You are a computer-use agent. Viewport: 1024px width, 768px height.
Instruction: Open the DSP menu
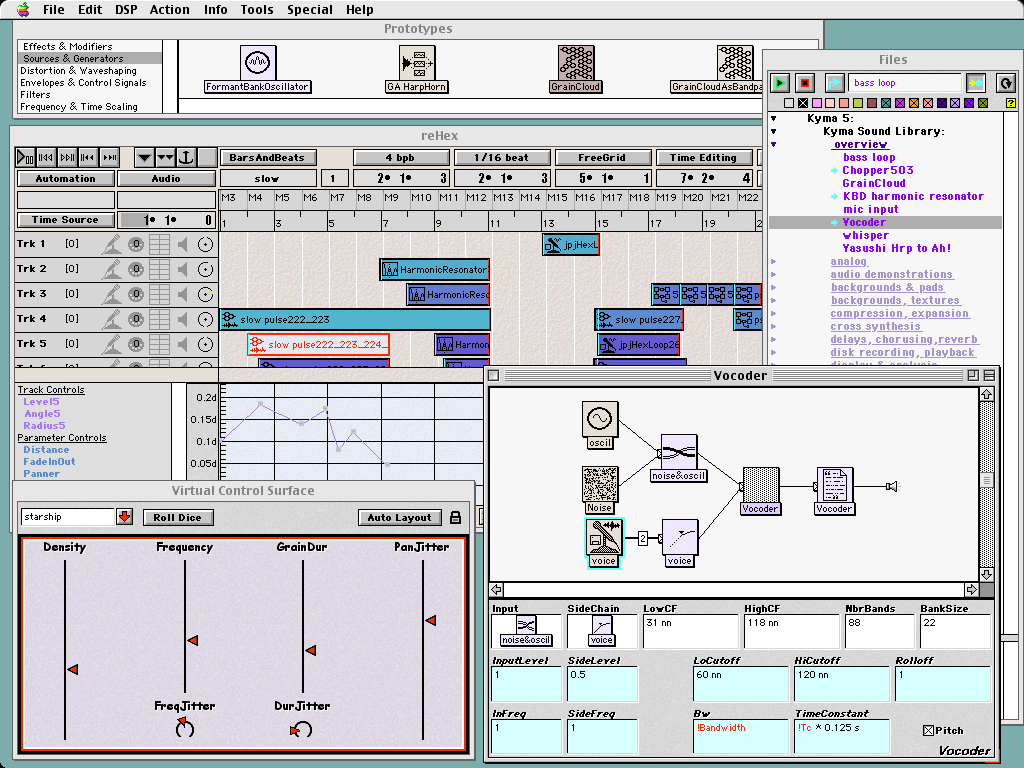point(126,10)
